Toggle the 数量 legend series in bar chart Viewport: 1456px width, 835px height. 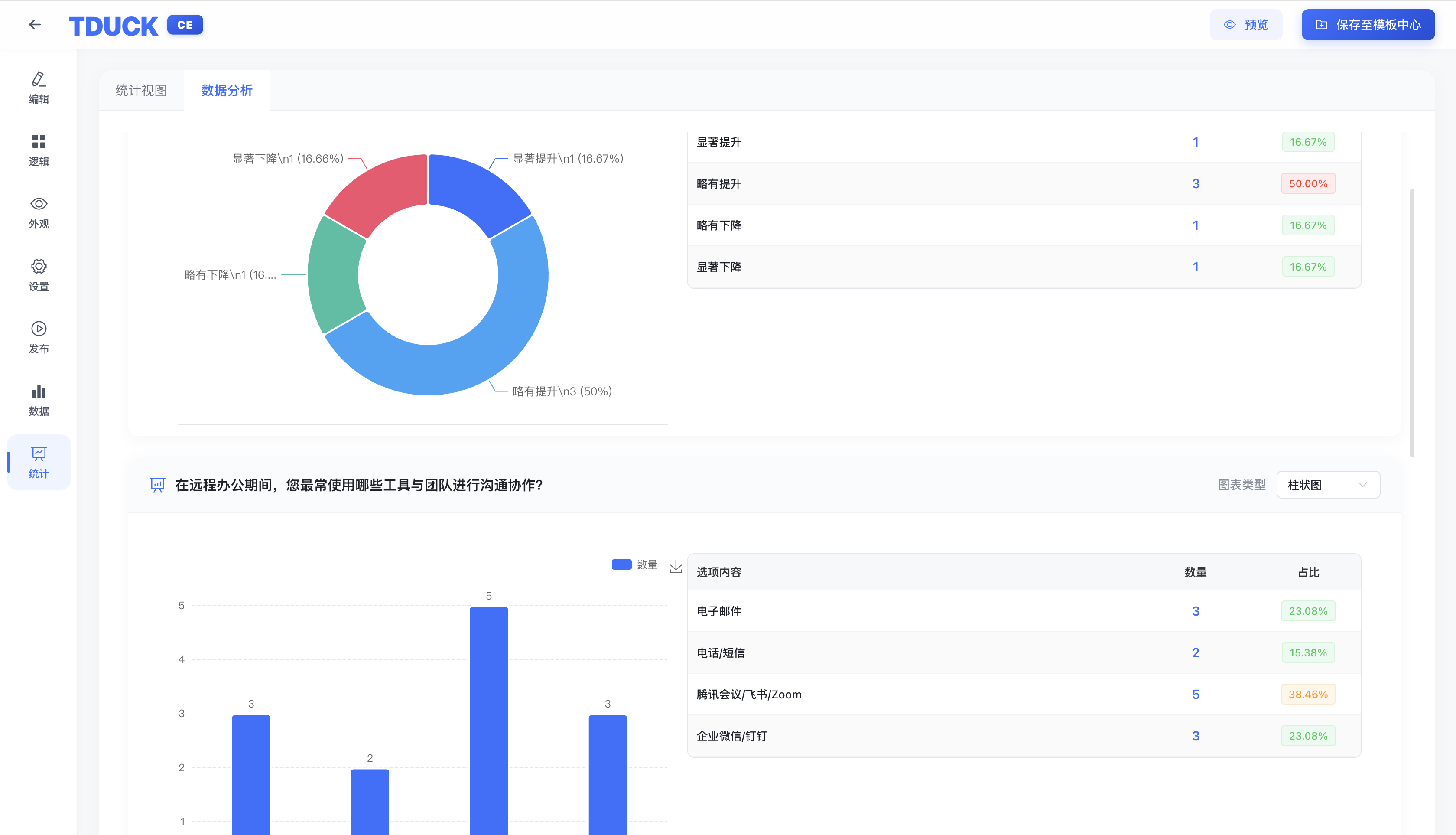click(634, 565)
